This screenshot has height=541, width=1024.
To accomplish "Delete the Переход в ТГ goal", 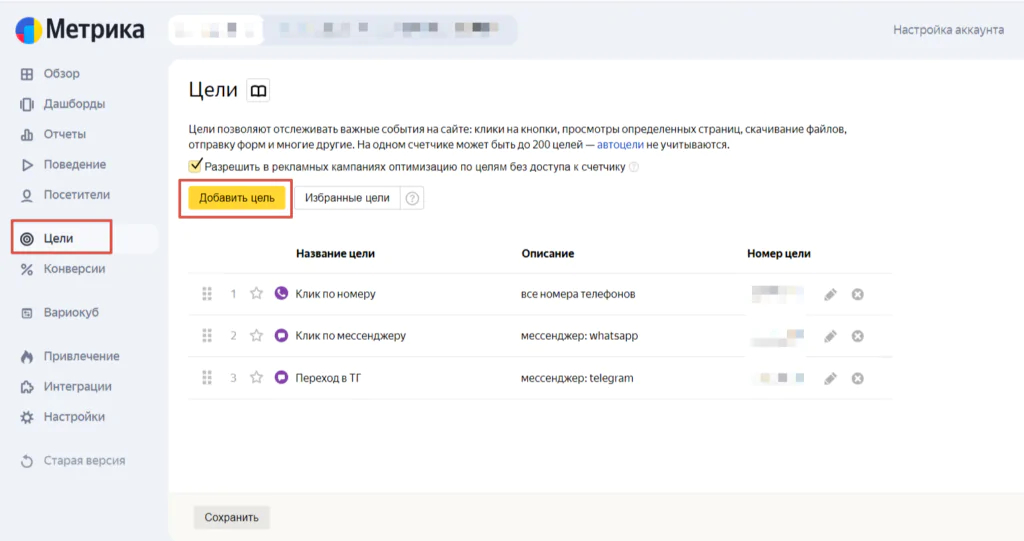I will tap(857, 378).
